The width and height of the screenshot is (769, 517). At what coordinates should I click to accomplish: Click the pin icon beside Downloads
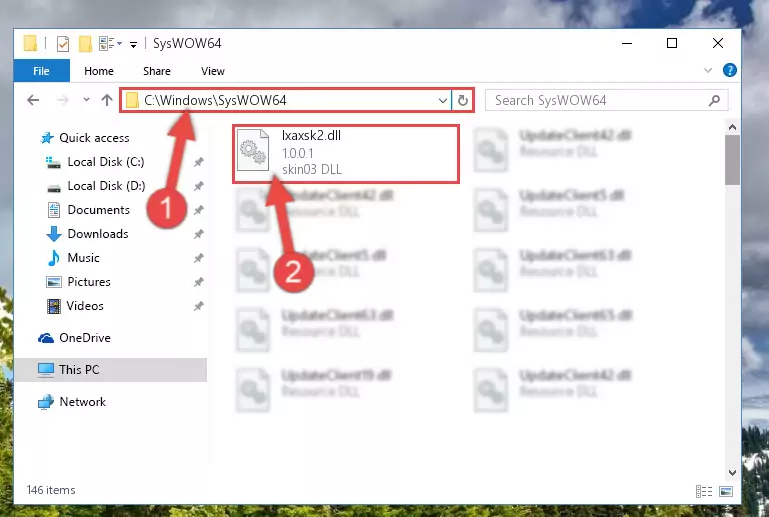[198, 234]
